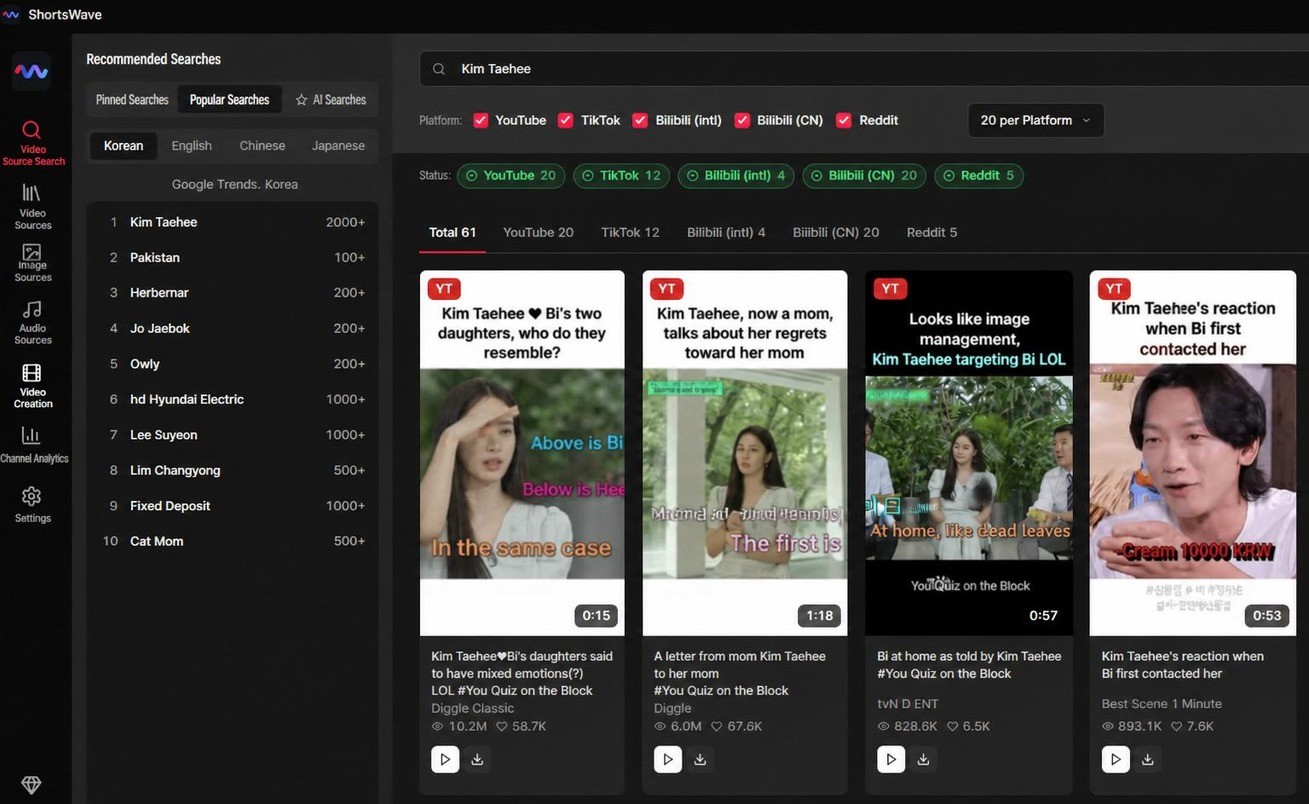Play the Bi at home video

(x=891, y=759)
